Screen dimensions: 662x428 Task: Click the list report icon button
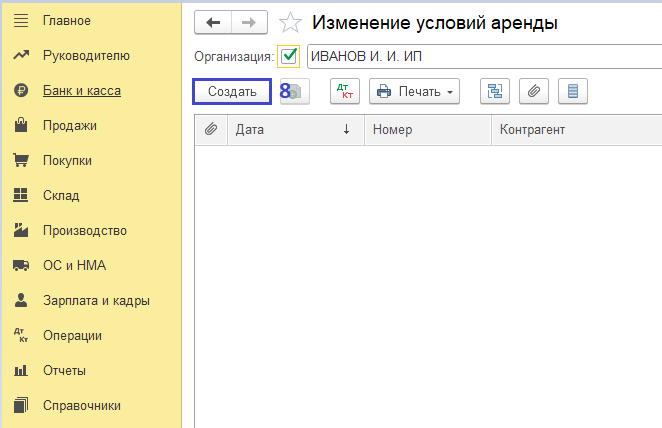[573, 92]
